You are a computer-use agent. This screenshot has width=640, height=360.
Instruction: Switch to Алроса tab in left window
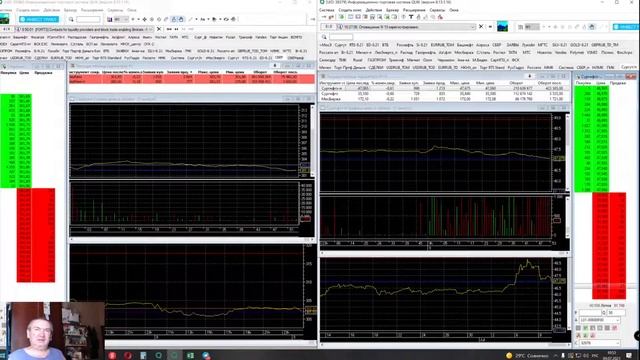point(134,37)
